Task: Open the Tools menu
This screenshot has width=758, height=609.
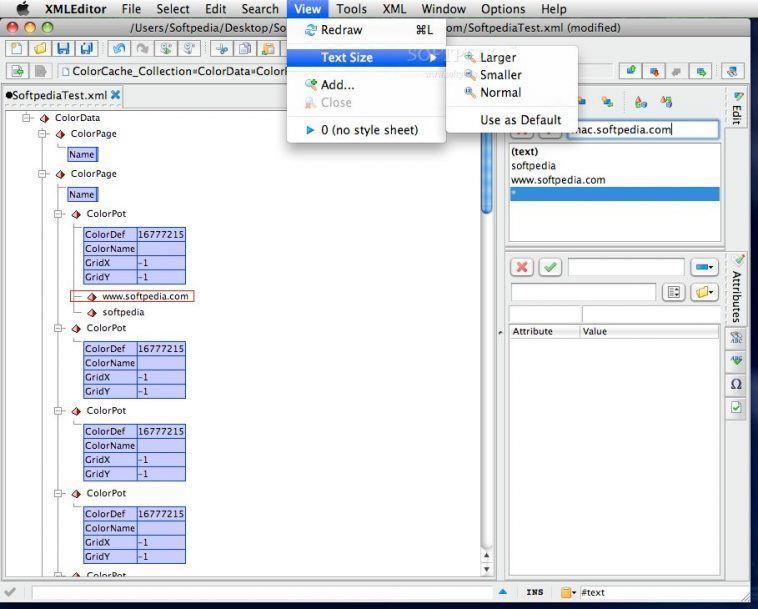Action: 351,9
